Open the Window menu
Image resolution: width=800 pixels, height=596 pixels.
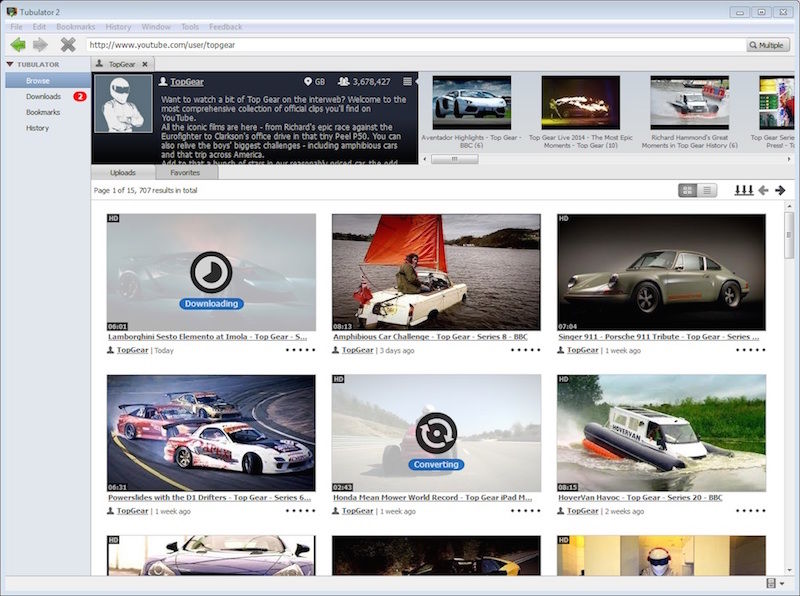tap(156, 27)
